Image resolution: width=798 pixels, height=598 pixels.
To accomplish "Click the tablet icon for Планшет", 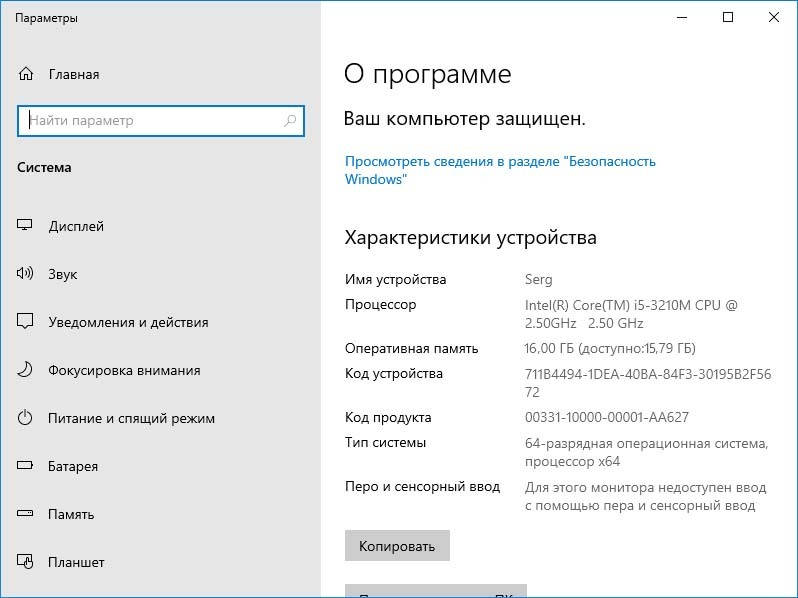I will click(26, 562).
